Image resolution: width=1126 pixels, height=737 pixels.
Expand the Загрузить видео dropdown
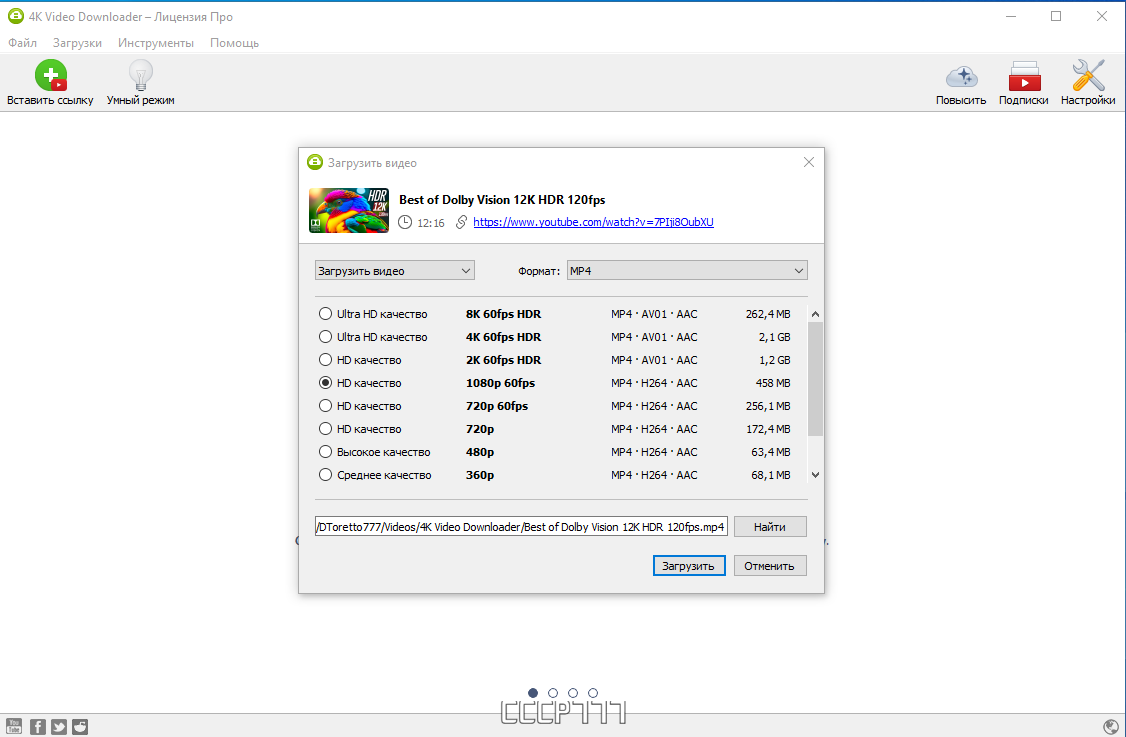coord(394,271)
